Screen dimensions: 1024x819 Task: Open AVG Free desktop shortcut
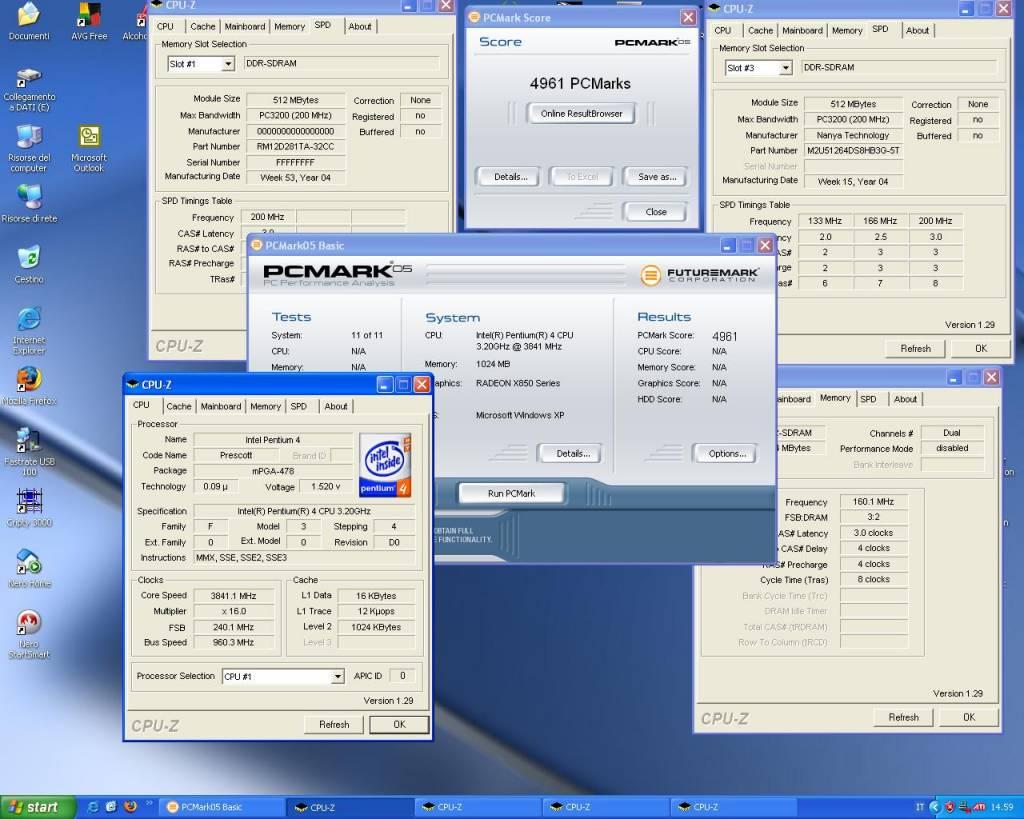pyautogui.click(x=89, y=21)
